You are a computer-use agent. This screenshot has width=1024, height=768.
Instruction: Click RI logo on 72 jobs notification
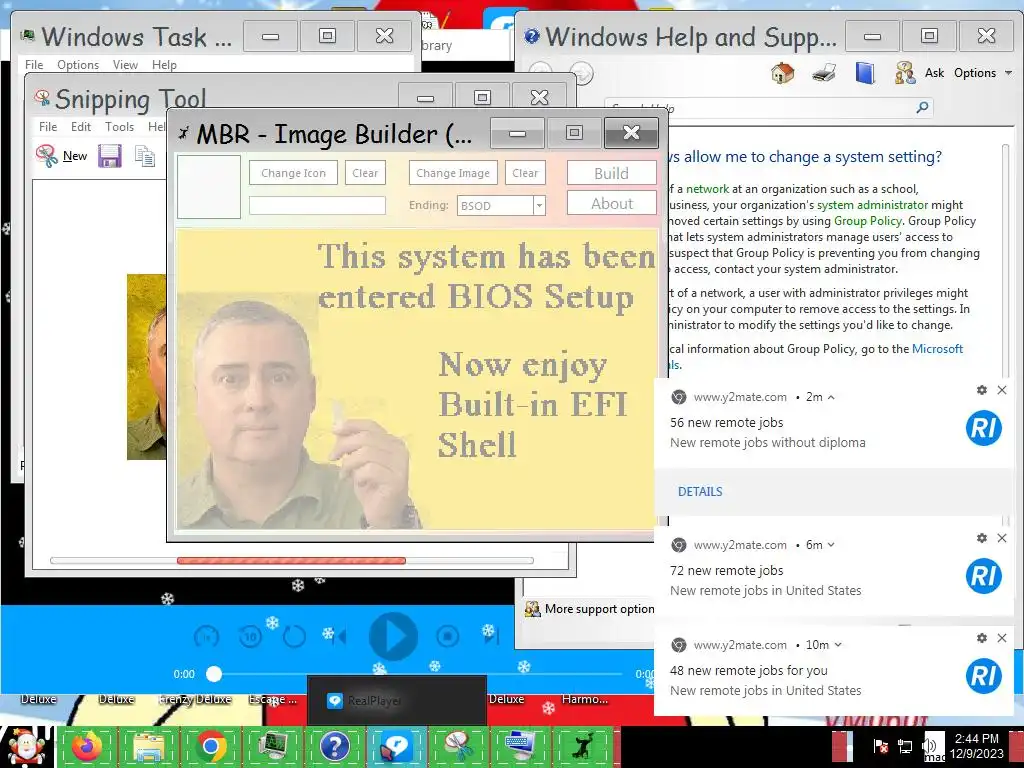click(x=984, y=576)
